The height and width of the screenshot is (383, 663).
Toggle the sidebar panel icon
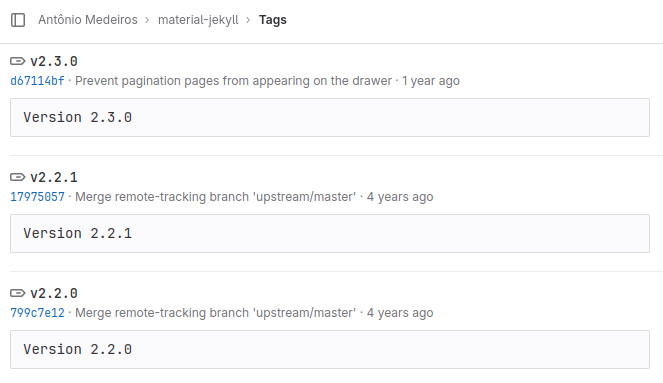click(x=18, y=20)
